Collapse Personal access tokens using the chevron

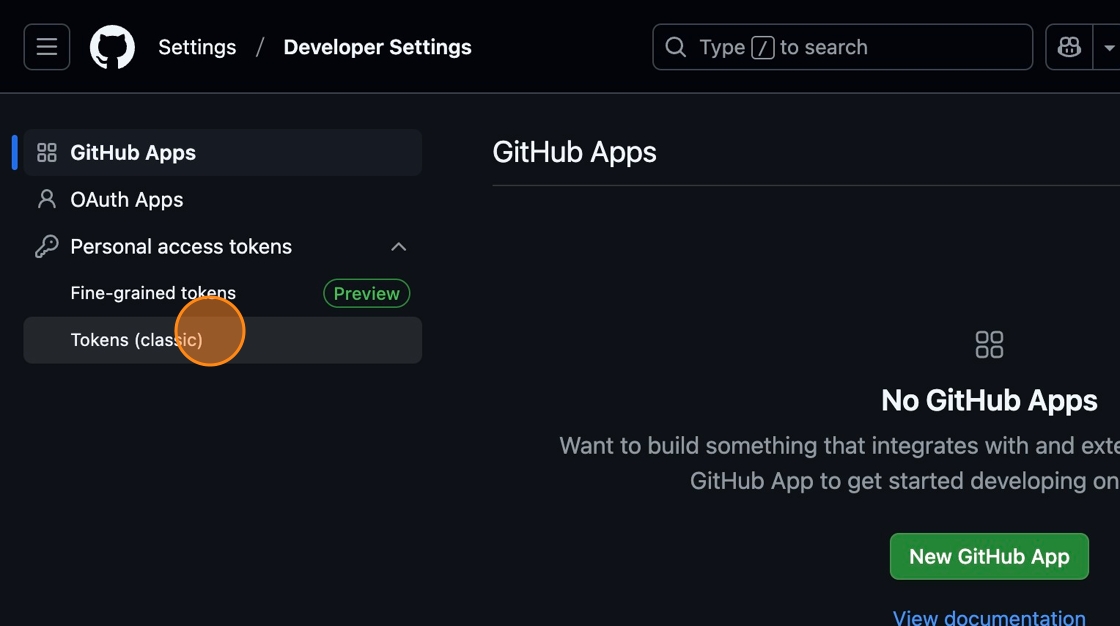pos(398,247)
